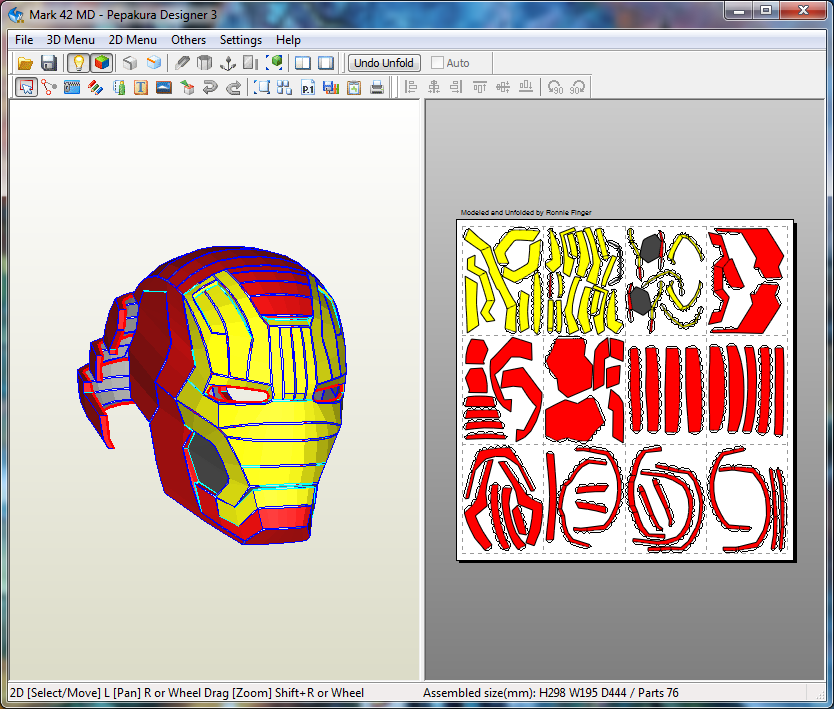Click the clipboard with green arrow icon

[354, 87]
